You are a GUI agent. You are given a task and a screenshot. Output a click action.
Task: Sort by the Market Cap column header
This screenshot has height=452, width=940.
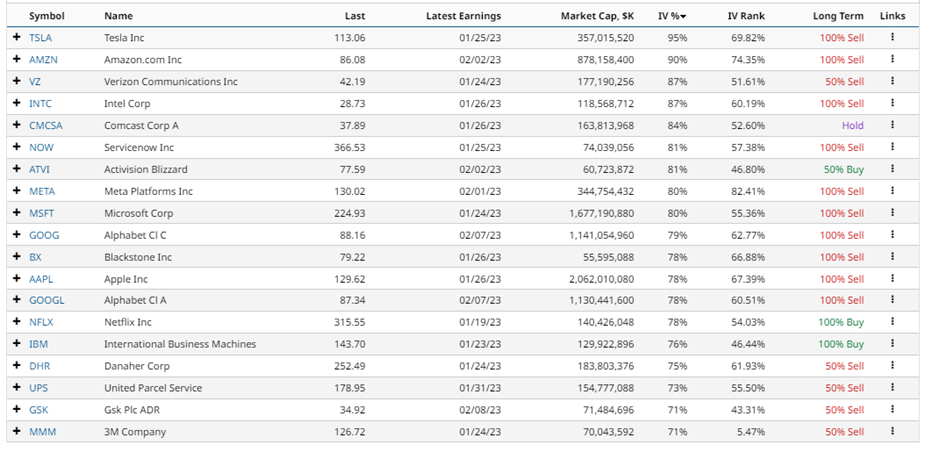598,16
